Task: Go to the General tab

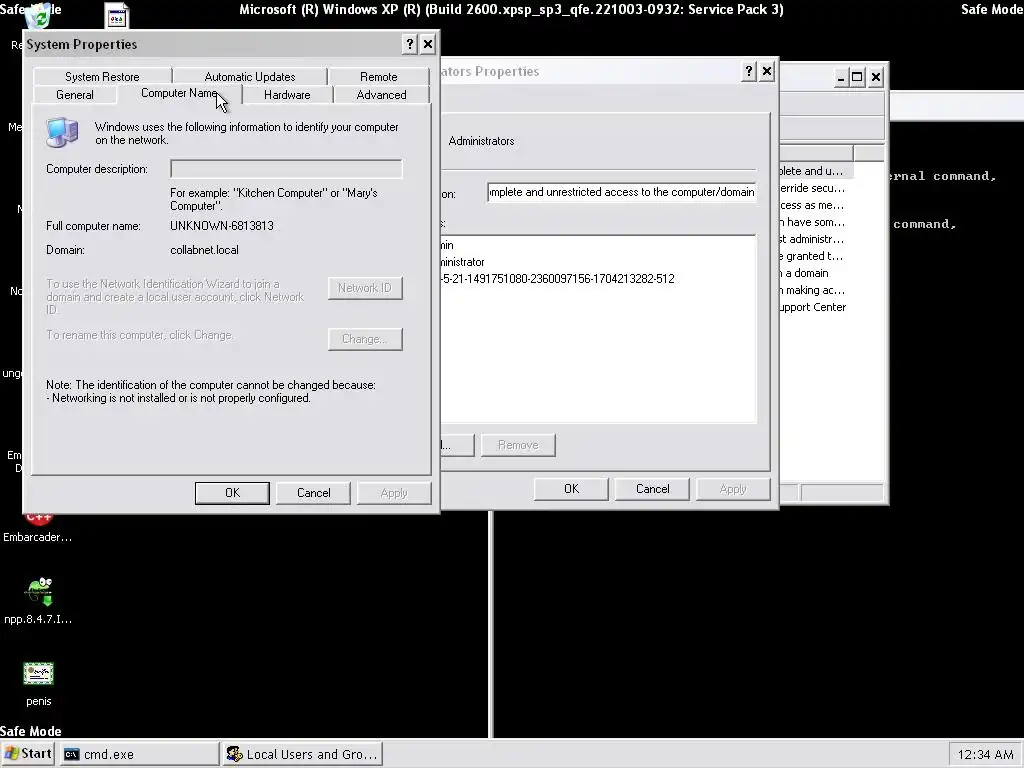Action: (74, 95)
